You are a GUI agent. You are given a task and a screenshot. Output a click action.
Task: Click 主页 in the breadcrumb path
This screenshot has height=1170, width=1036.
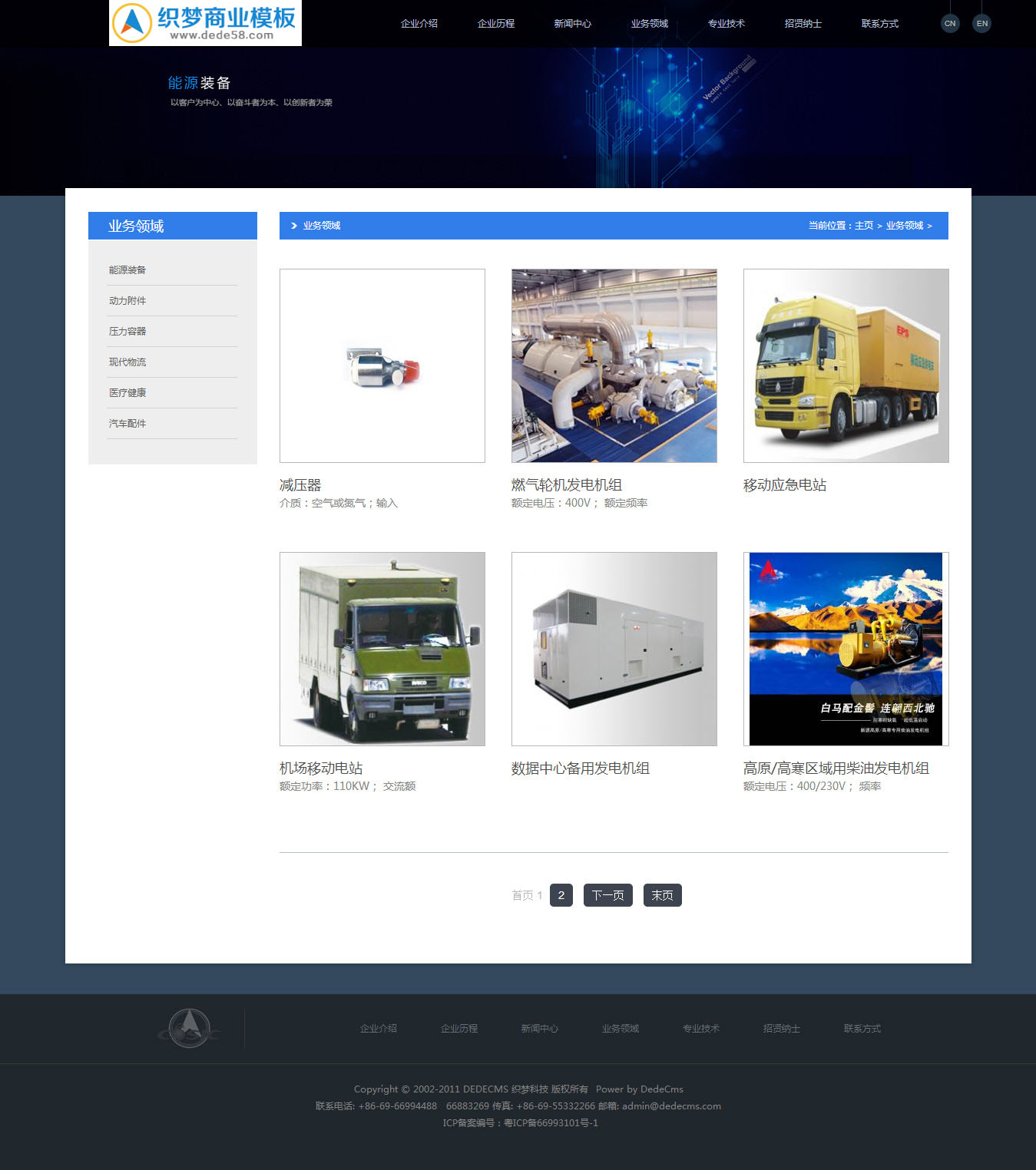click(x=864, y=226)
